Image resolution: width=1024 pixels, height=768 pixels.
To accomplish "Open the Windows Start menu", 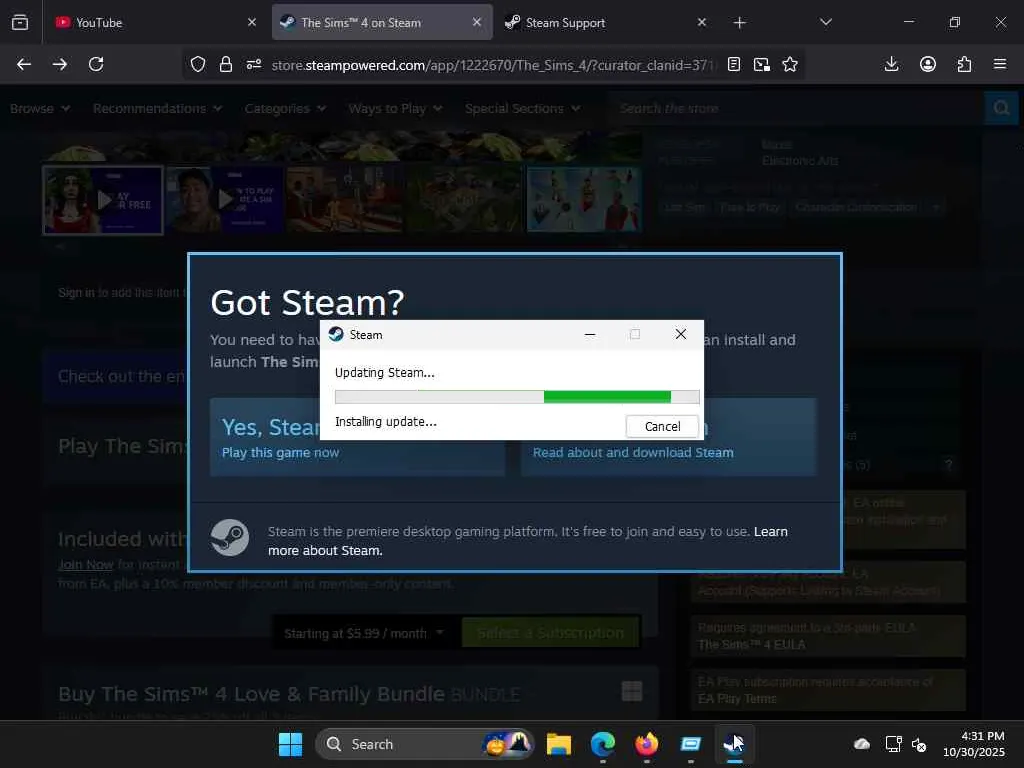I will click(290, 744).
